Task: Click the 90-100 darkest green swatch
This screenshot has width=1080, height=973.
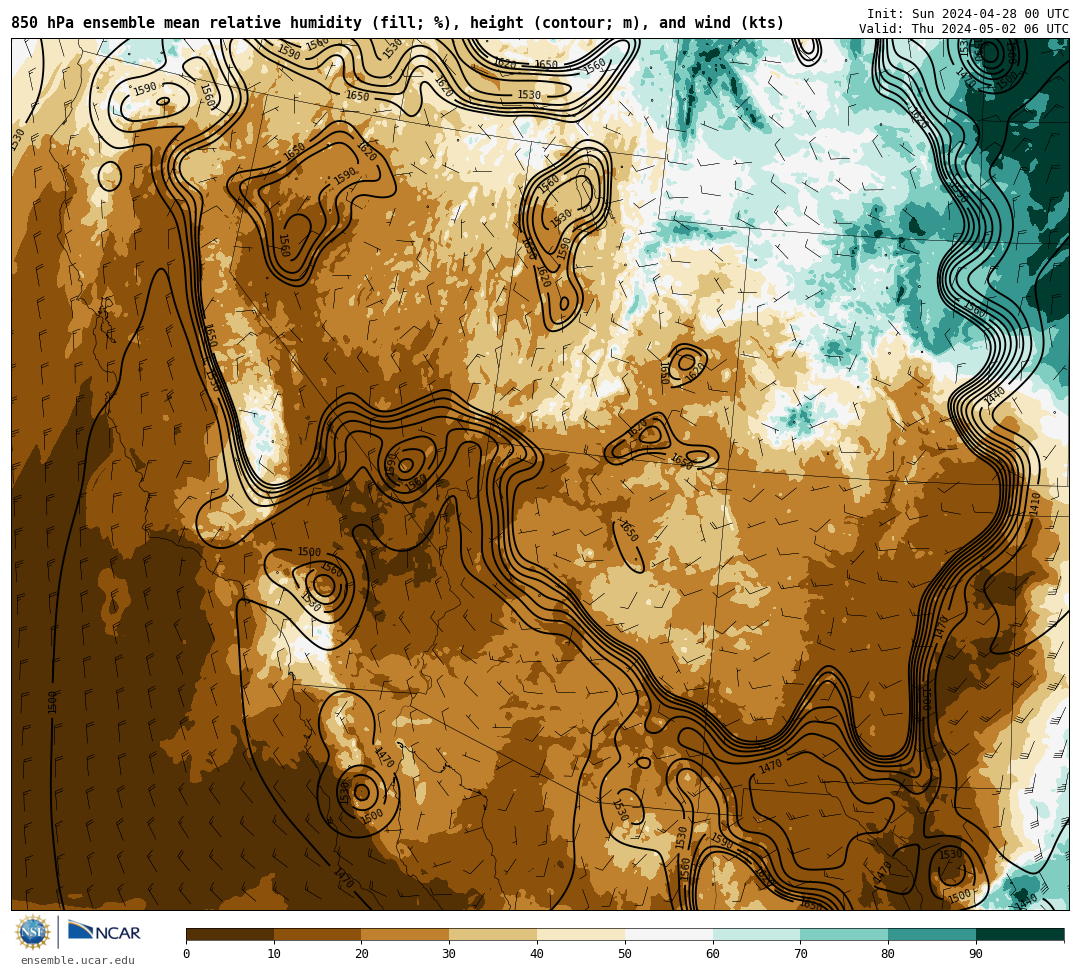Action: 1020,934
